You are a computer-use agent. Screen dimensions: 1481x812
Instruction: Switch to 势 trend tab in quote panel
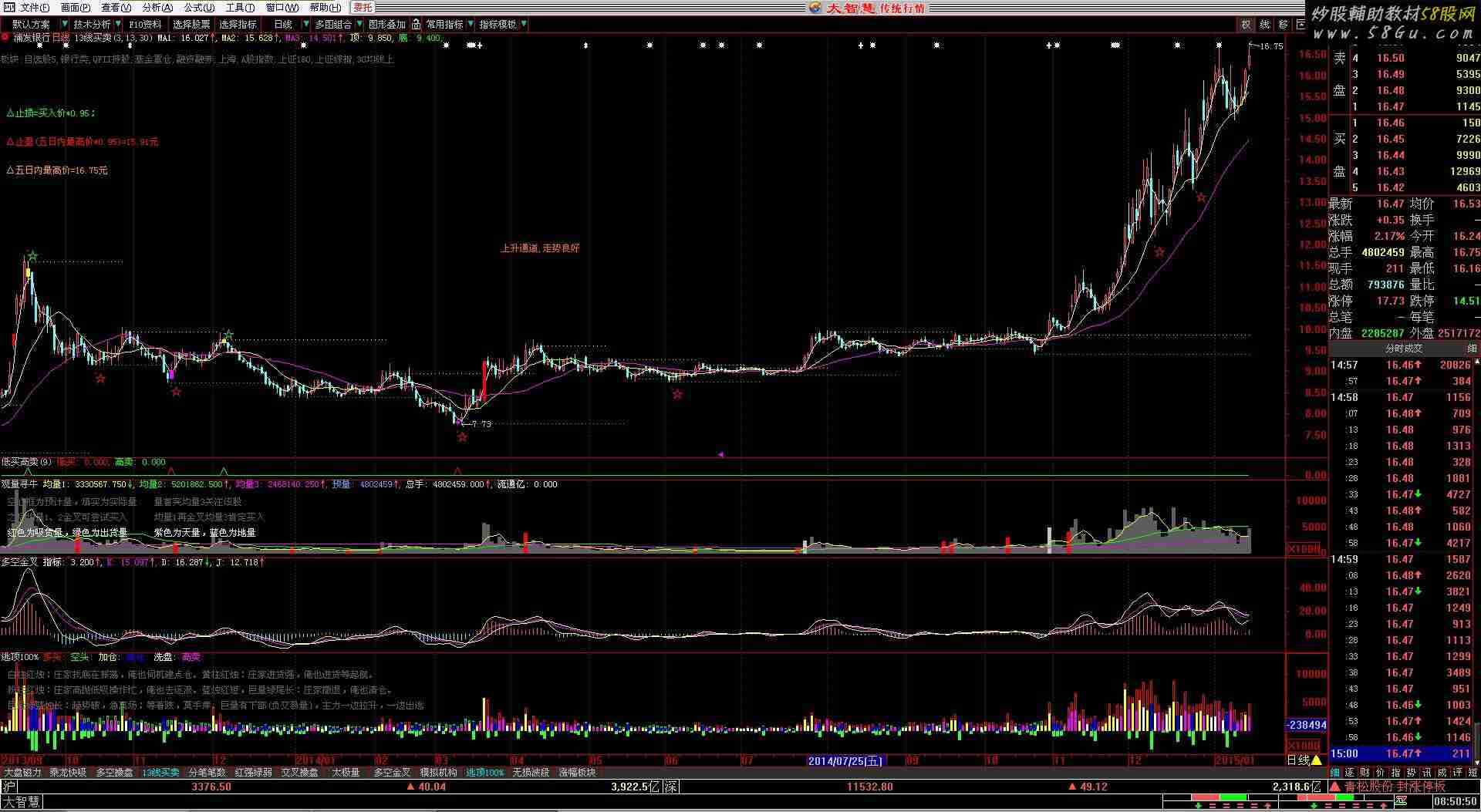pyautogui.click(x=1412, y=772)
